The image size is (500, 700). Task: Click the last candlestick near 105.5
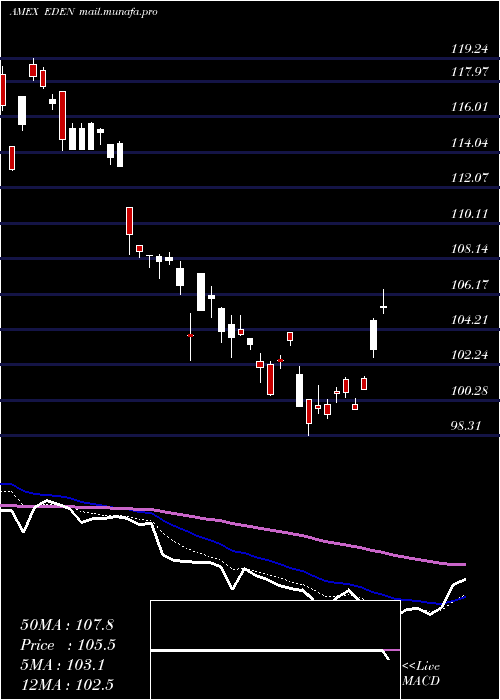pos(383,306)
